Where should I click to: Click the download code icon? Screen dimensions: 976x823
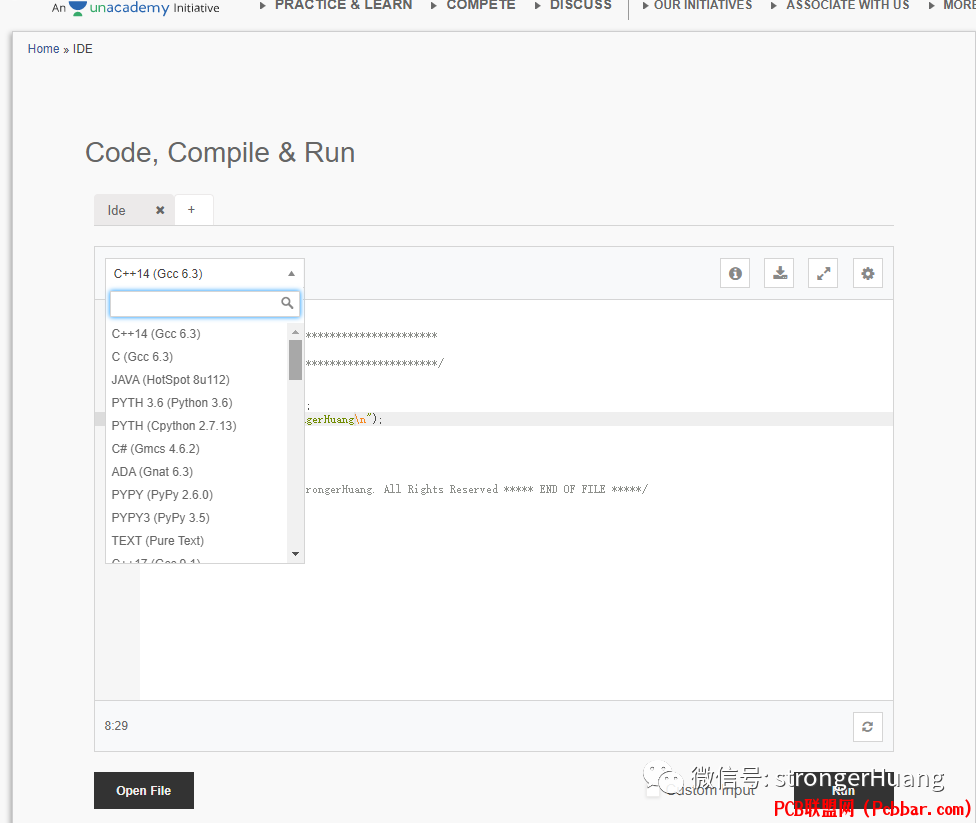779,273
